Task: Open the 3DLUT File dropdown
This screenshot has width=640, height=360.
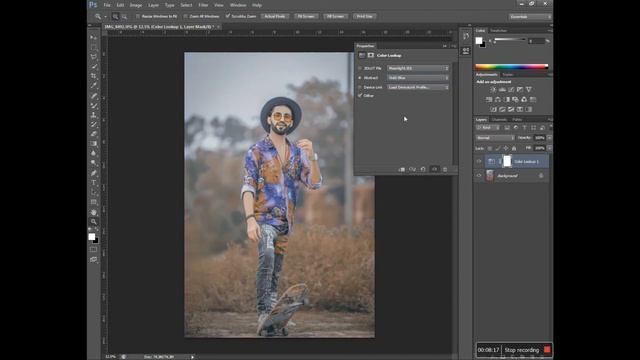Action: click(418, 68)
